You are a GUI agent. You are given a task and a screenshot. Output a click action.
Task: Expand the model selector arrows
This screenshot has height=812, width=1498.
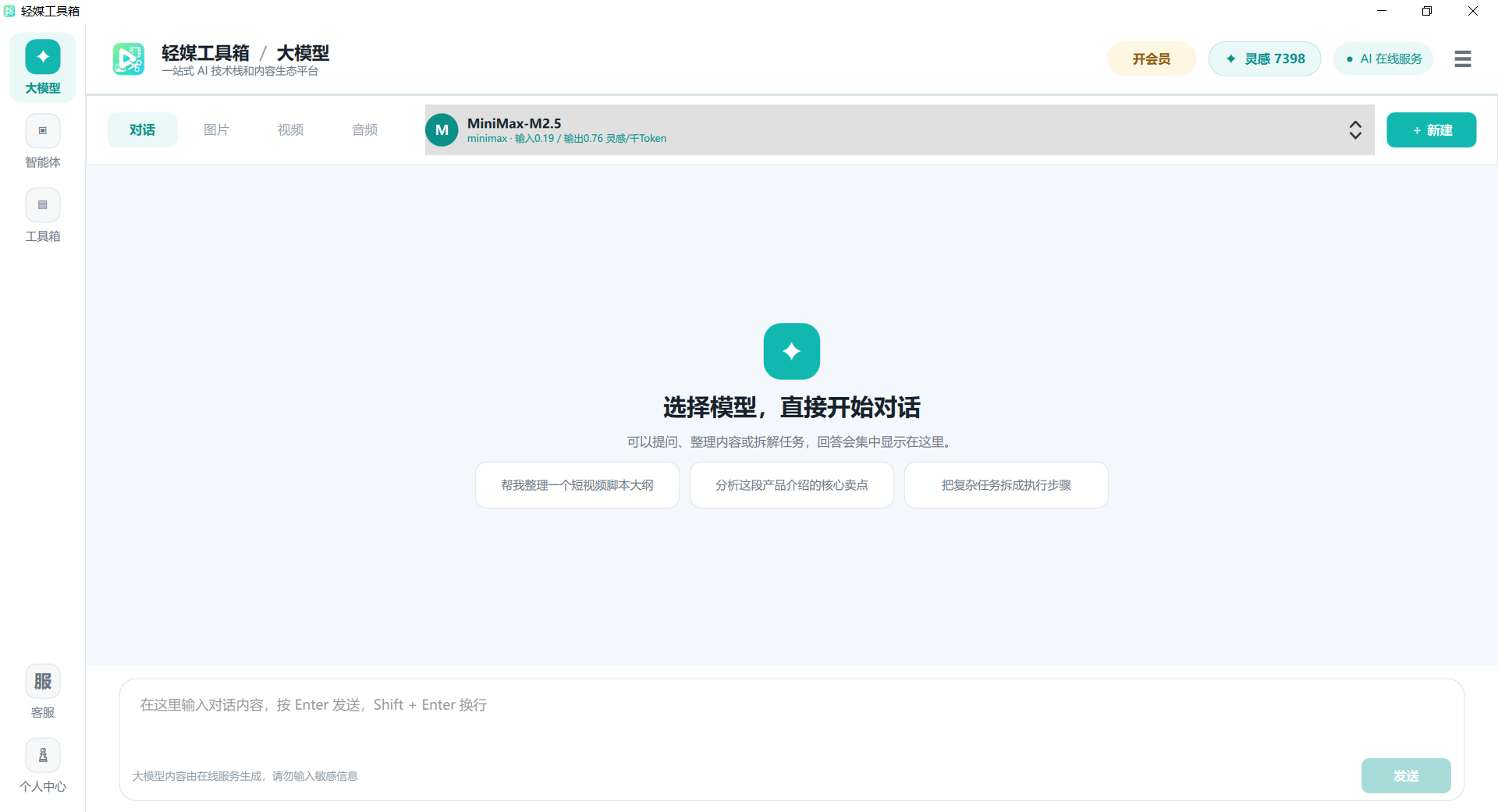point(1355,130)
